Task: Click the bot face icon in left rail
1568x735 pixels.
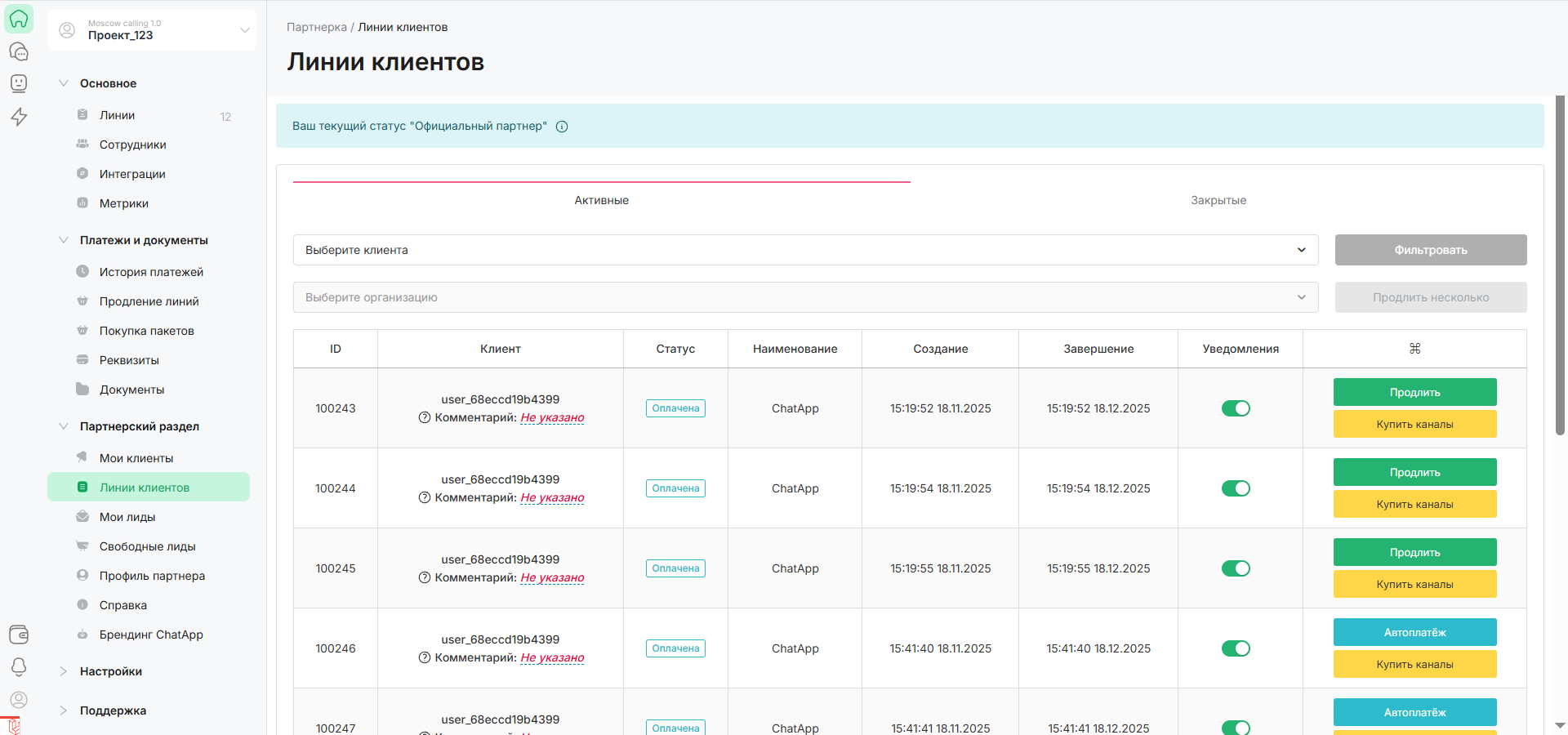Action: [x=19, y=83]
